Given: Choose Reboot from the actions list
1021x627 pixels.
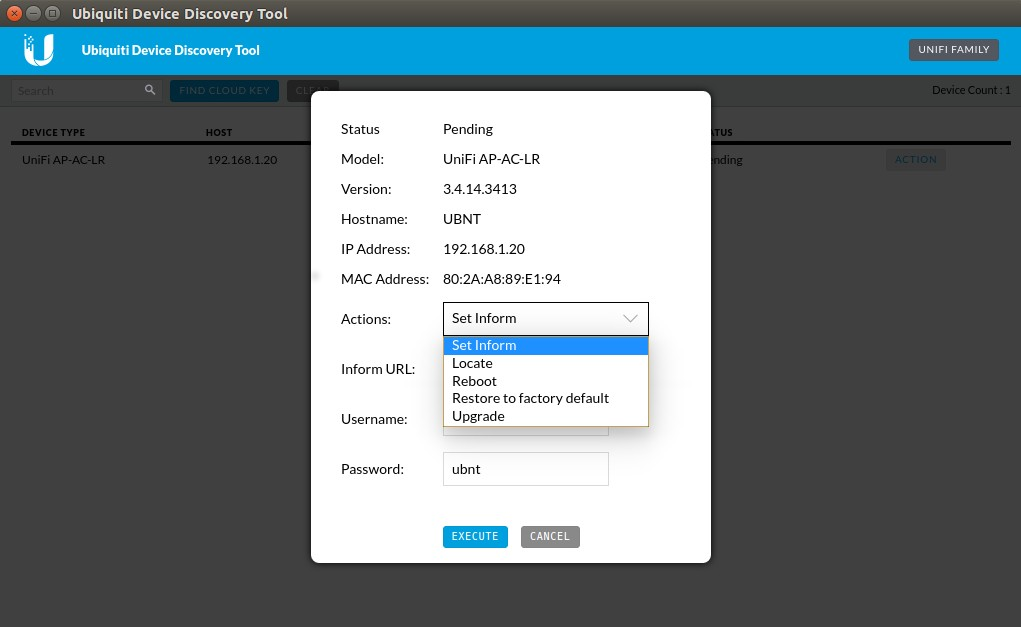Looking at the screenshot, I should pyautogui.click(x=546, y=381).
